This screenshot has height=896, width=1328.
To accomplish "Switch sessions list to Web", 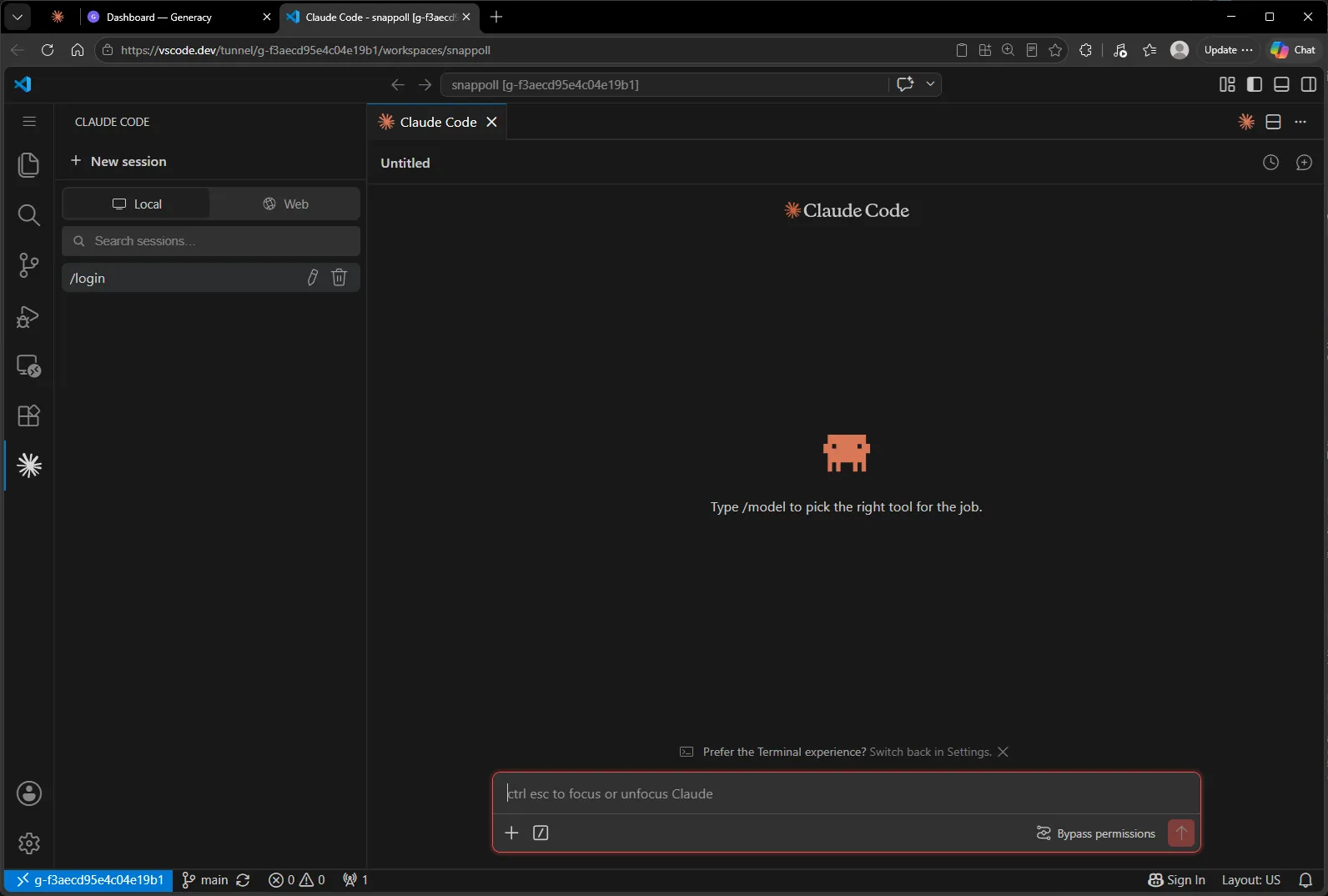I will (285, 204).
